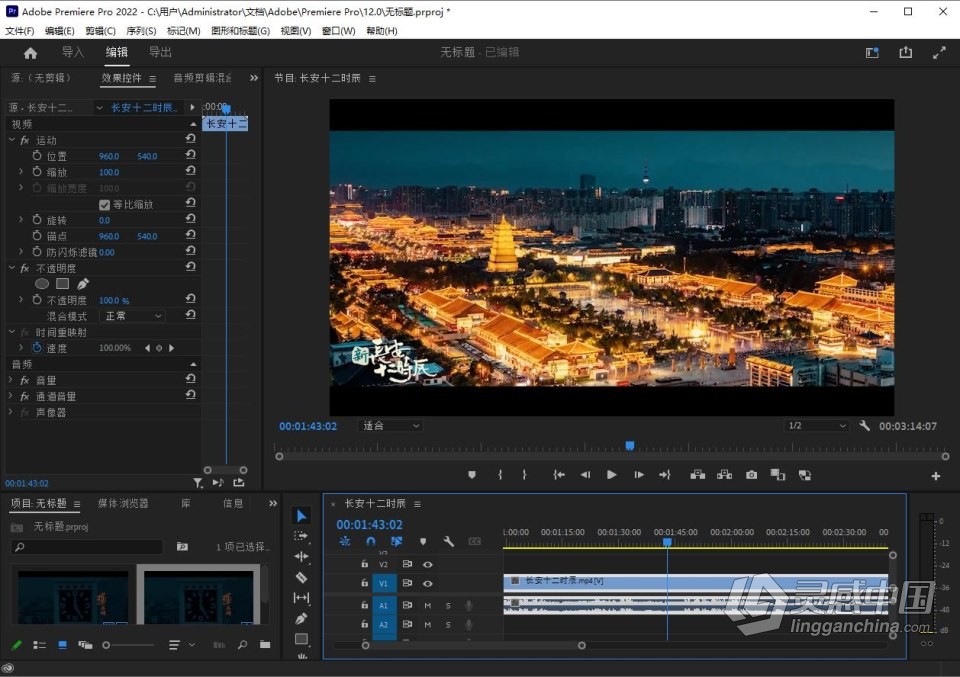Expand the Rotation property
This screenshot has width=960, height=677.
coord(21,220)
